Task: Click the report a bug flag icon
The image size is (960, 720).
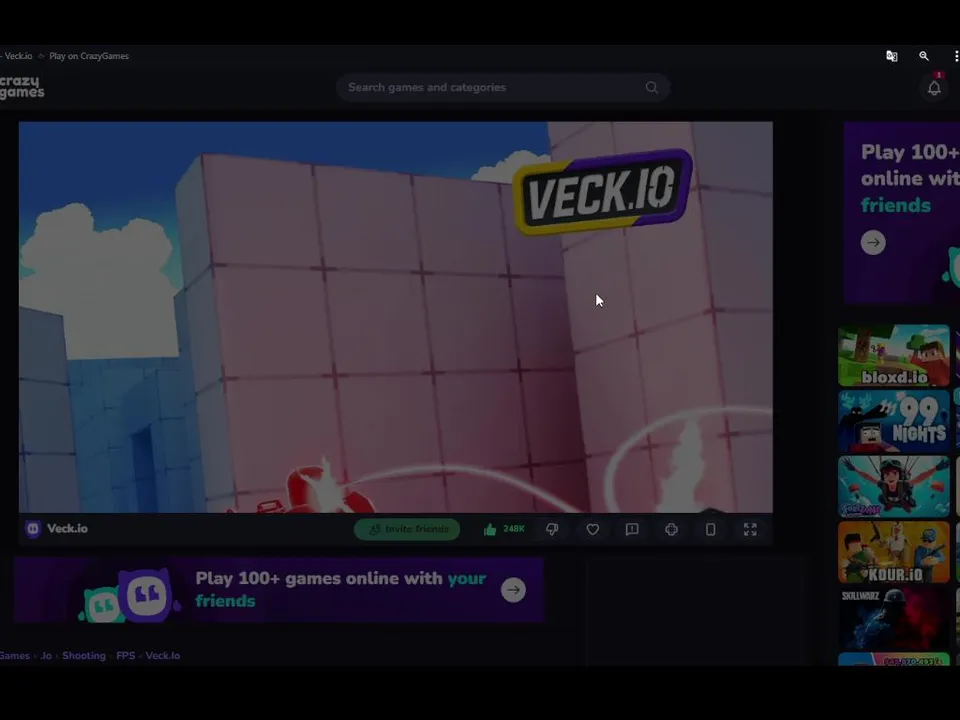Action: point(632,529)
